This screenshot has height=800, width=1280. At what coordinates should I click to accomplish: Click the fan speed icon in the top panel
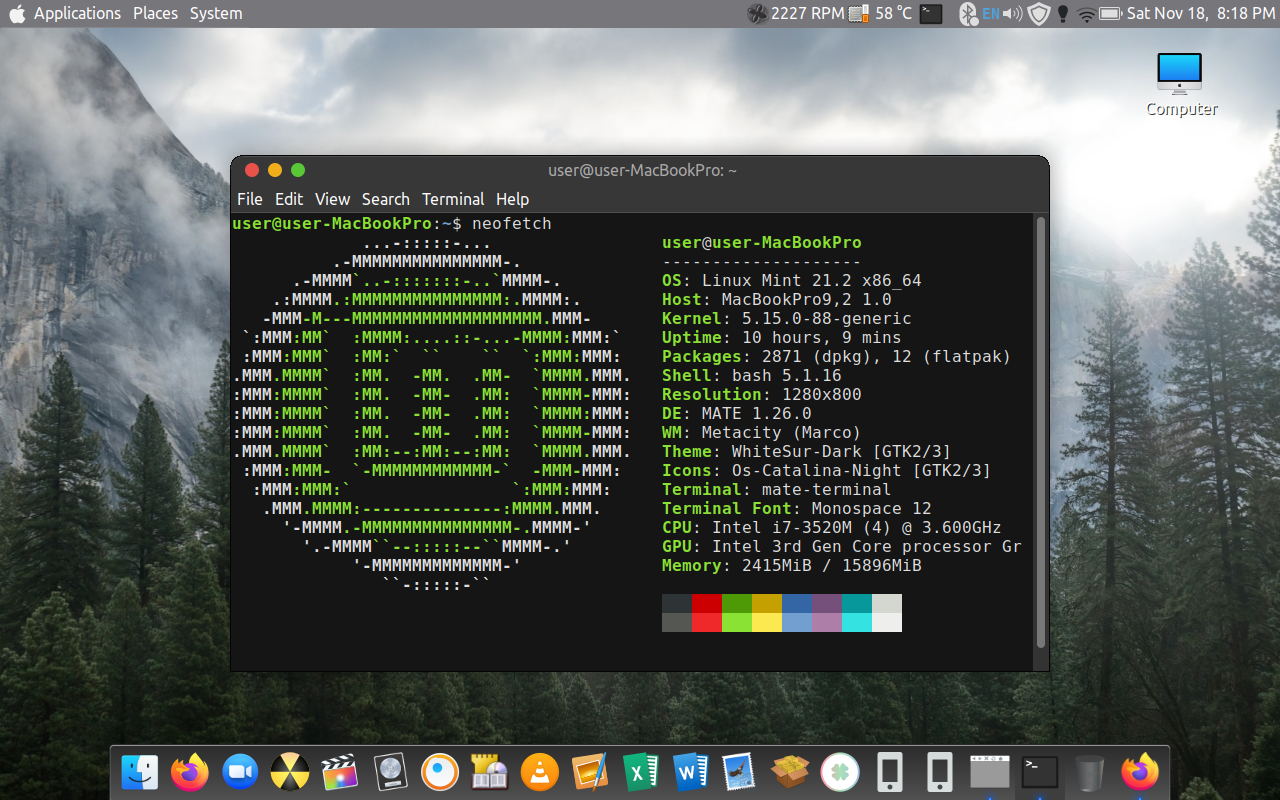coord(757,13)
